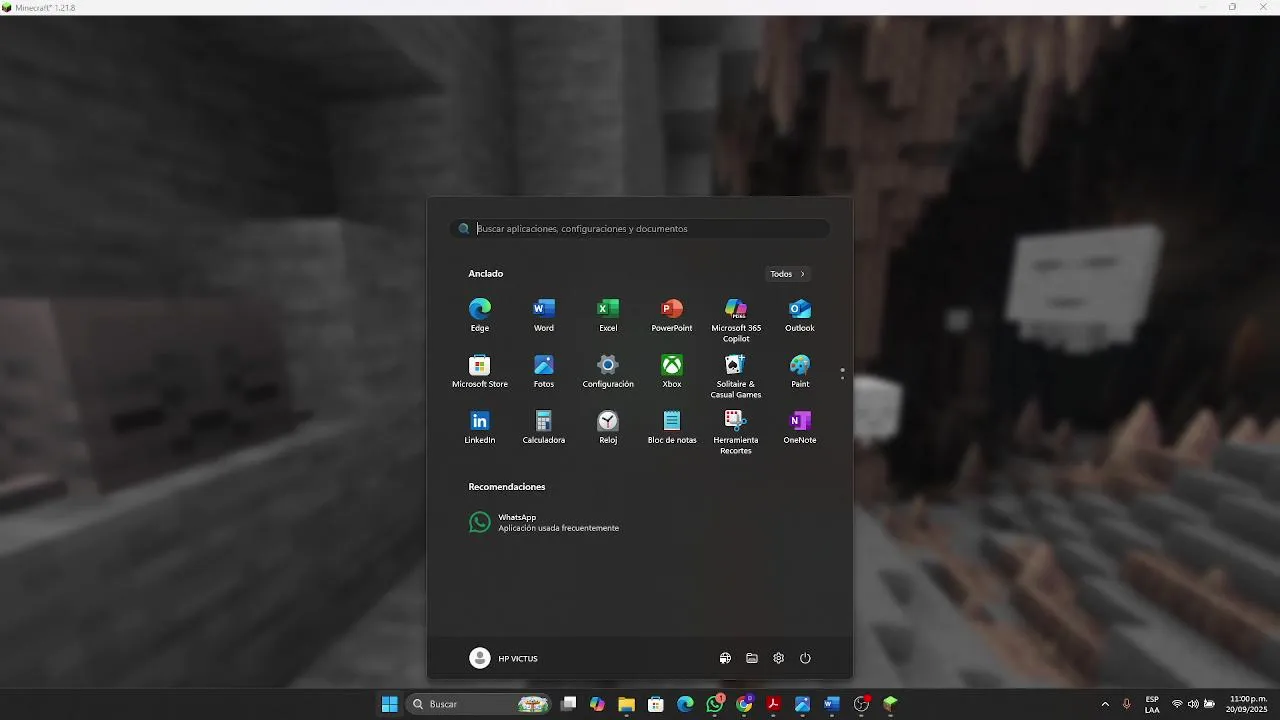Open WhatsApp from the taskbar
Viewport: 1280px width, 720px height.
715,704
